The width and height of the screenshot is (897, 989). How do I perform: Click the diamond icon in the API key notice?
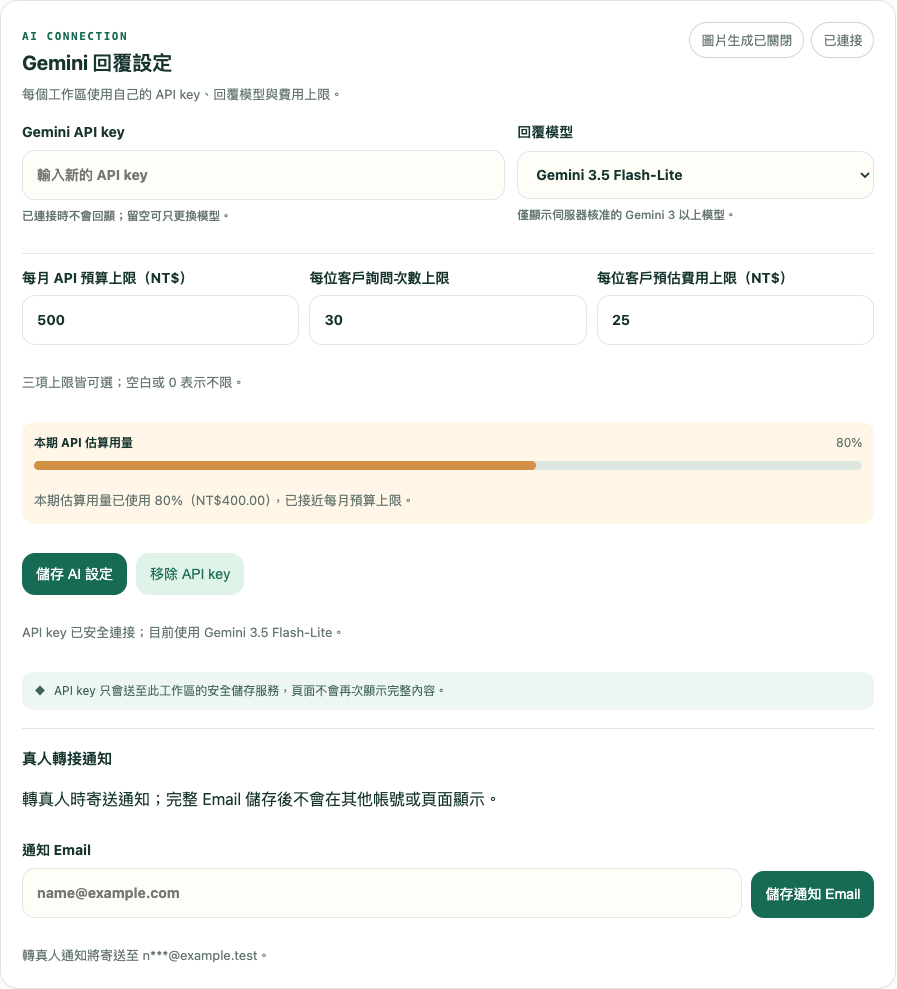click(40, 691)
